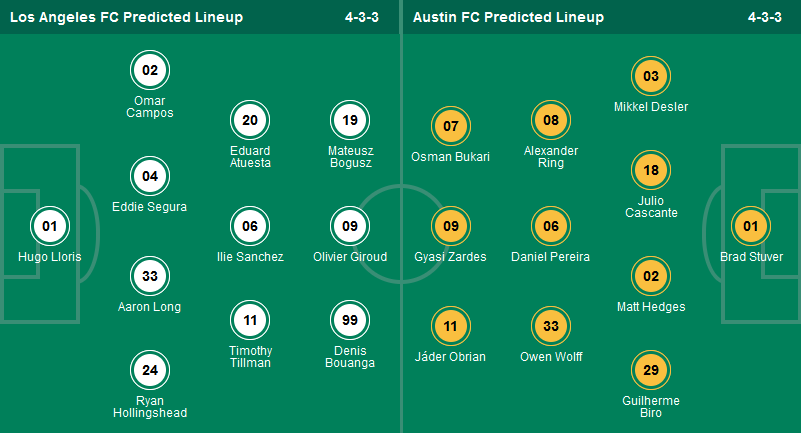This screenshot has width=801, height=433.
Task: Select Ilie Sanchez number 06 badge
Action: (250, 226)
